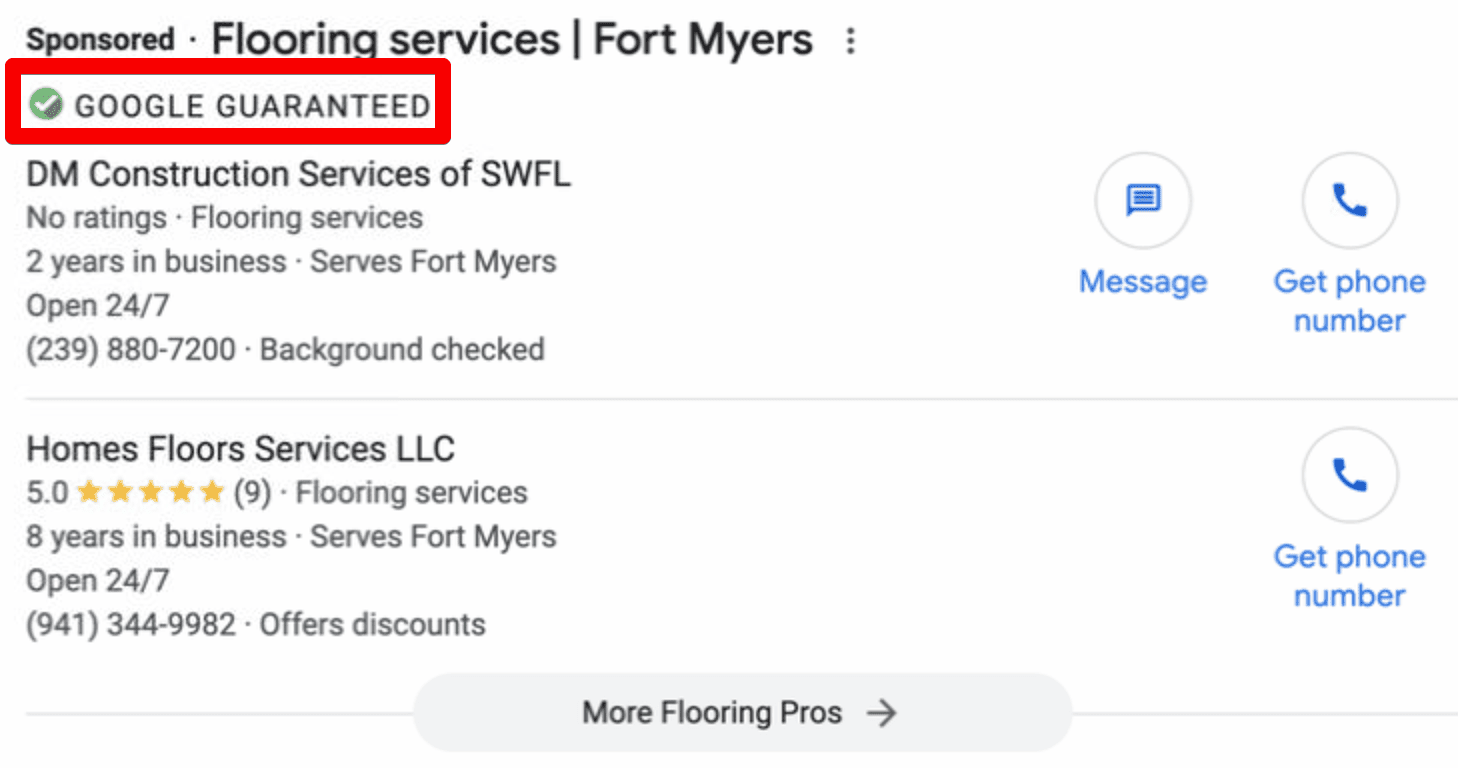1458x768 pixels.
Task: Click Get phone number for DM Construction
Action: [1349, 300]
